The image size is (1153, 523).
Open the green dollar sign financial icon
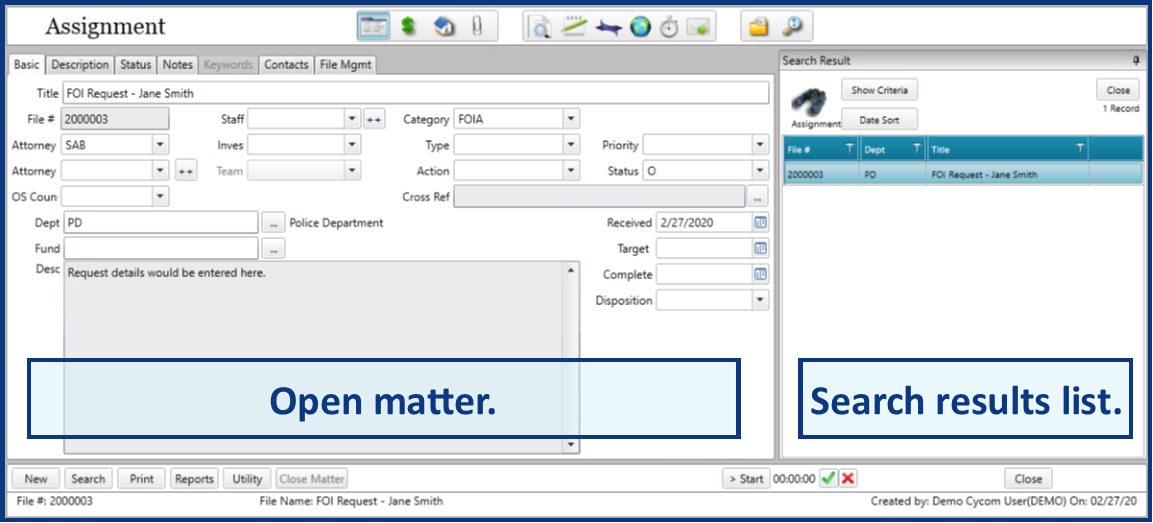(x=409, y=27)
